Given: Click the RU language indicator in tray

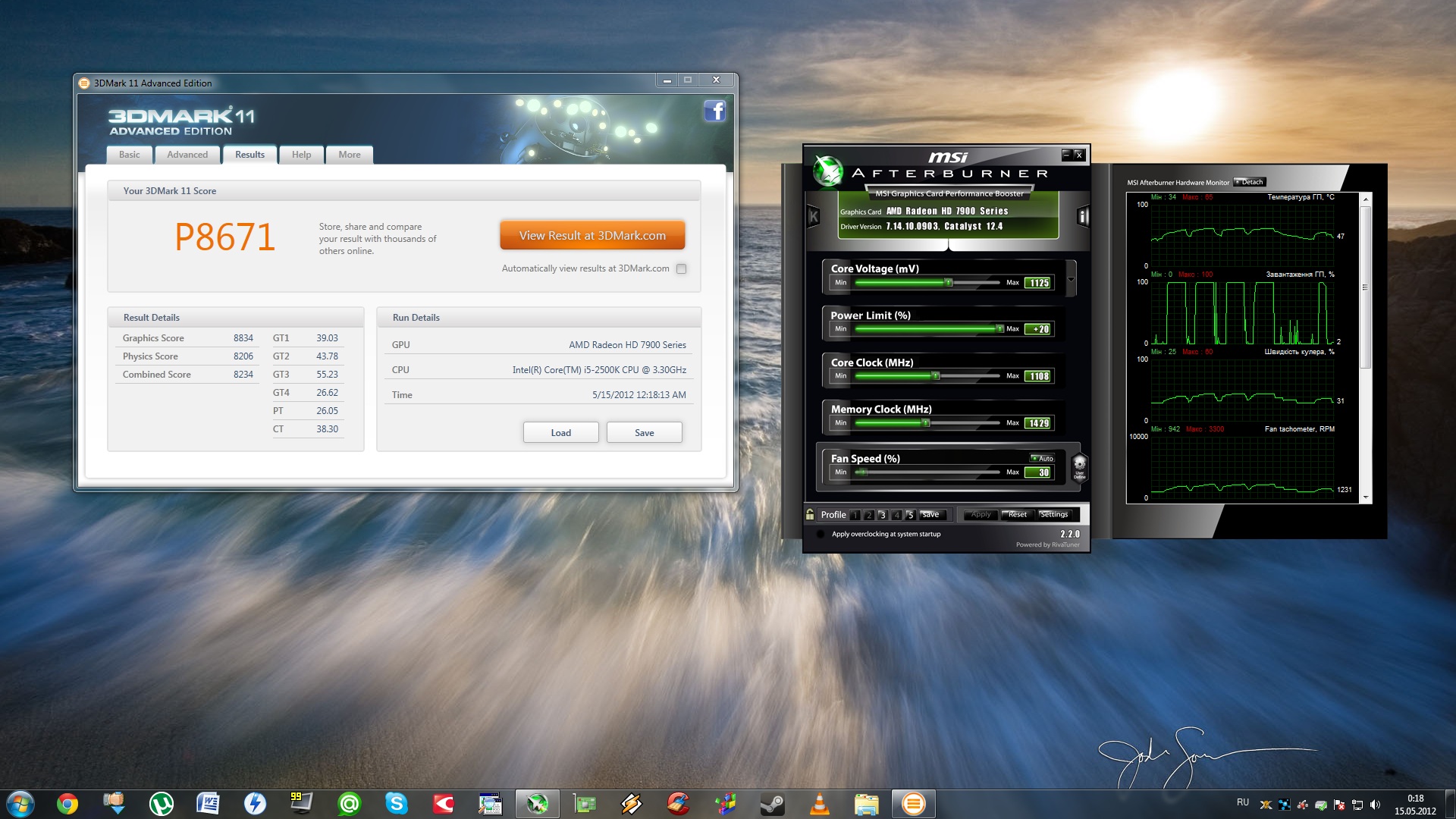Looking at the screenshot, I should [1242, 802].
